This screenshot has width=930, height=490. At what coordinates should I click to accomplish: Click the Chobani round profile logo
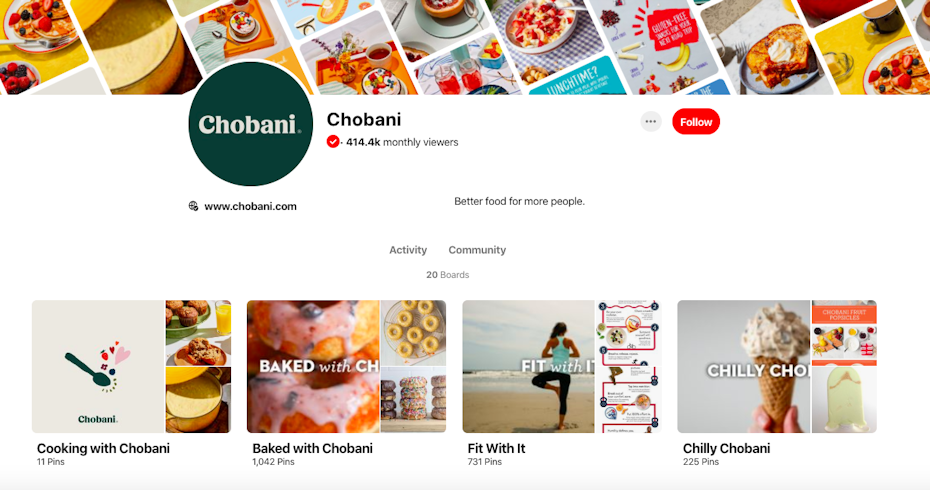coord(250,124)
